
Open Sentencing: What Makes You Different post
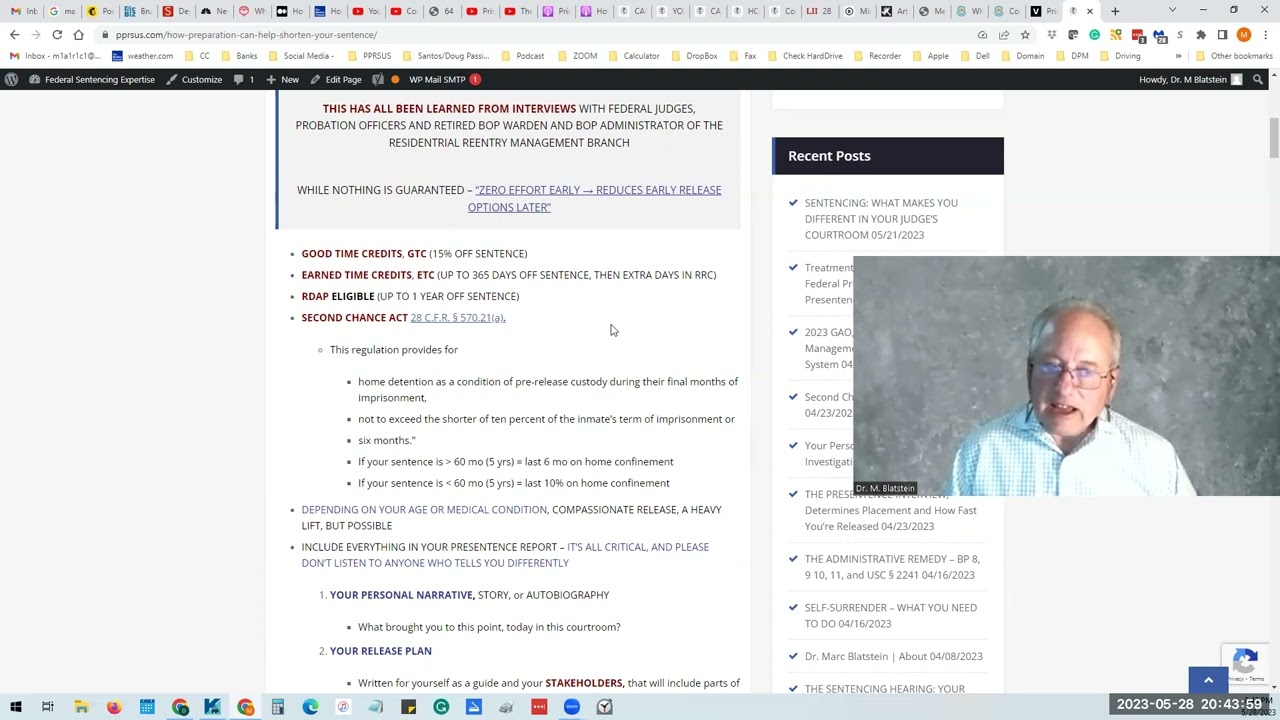(x=881, y=219)
